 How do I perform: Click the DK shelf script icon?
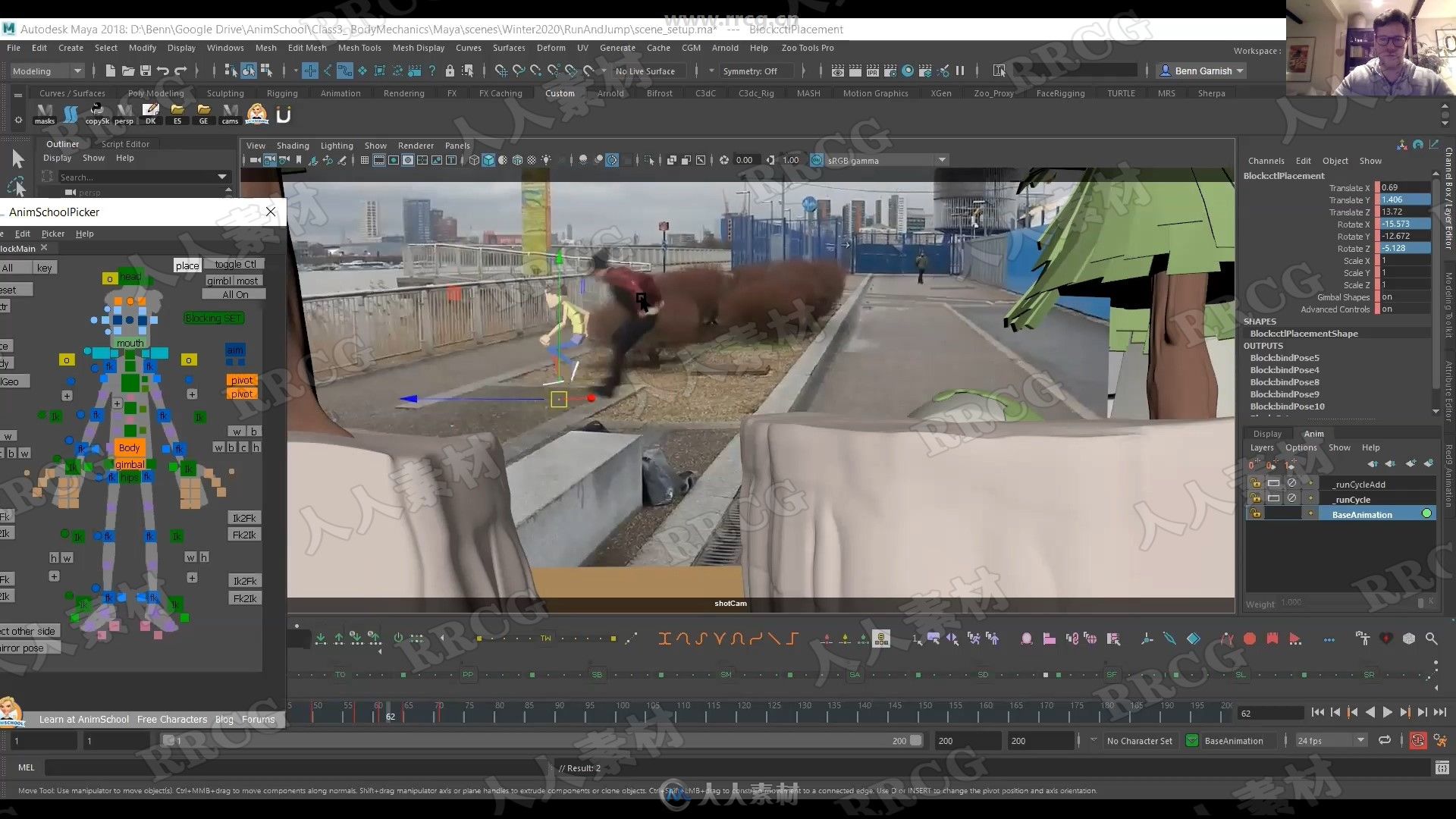click(x=151, y=114)
